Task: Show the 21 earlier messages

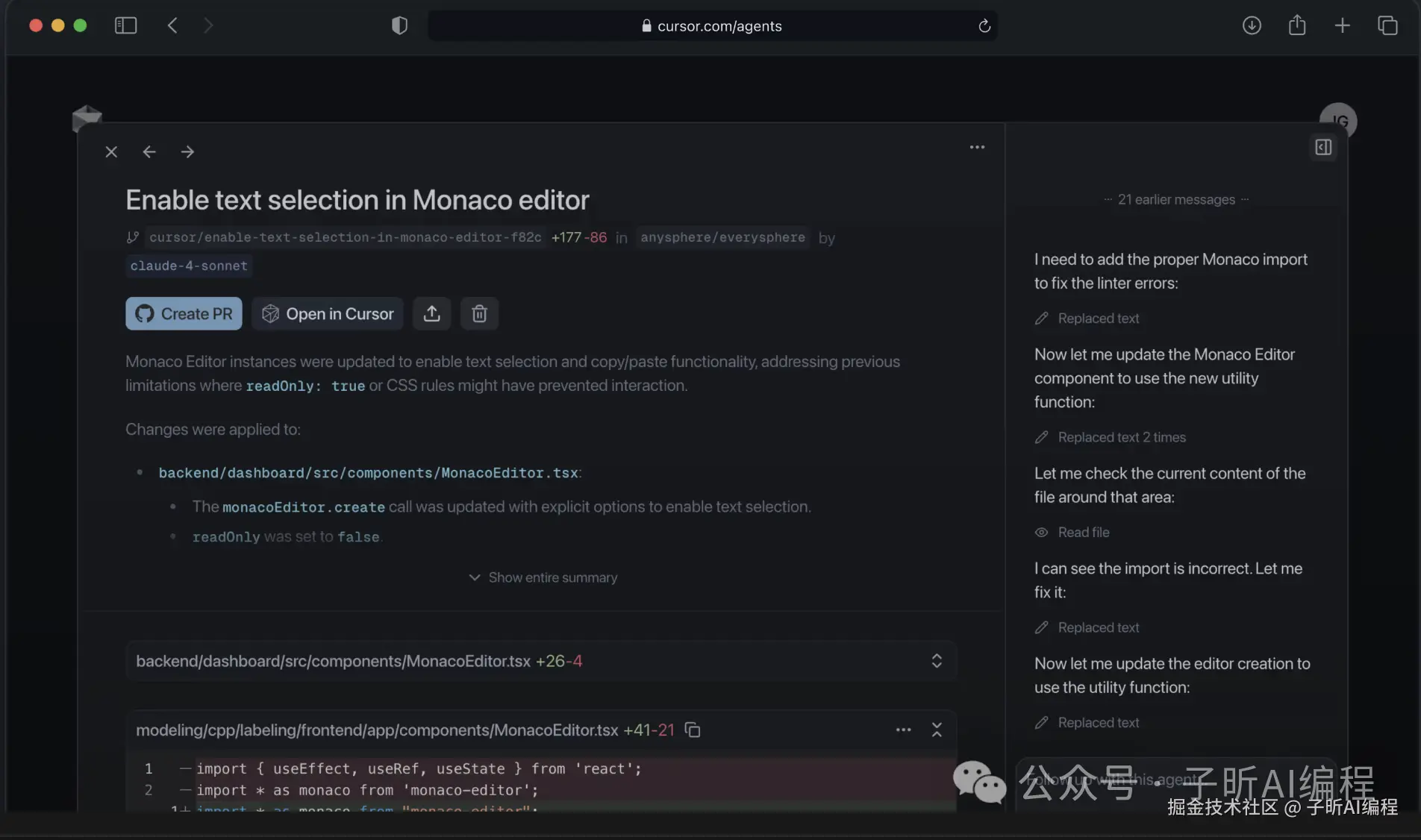Action: coord(1176,199)
